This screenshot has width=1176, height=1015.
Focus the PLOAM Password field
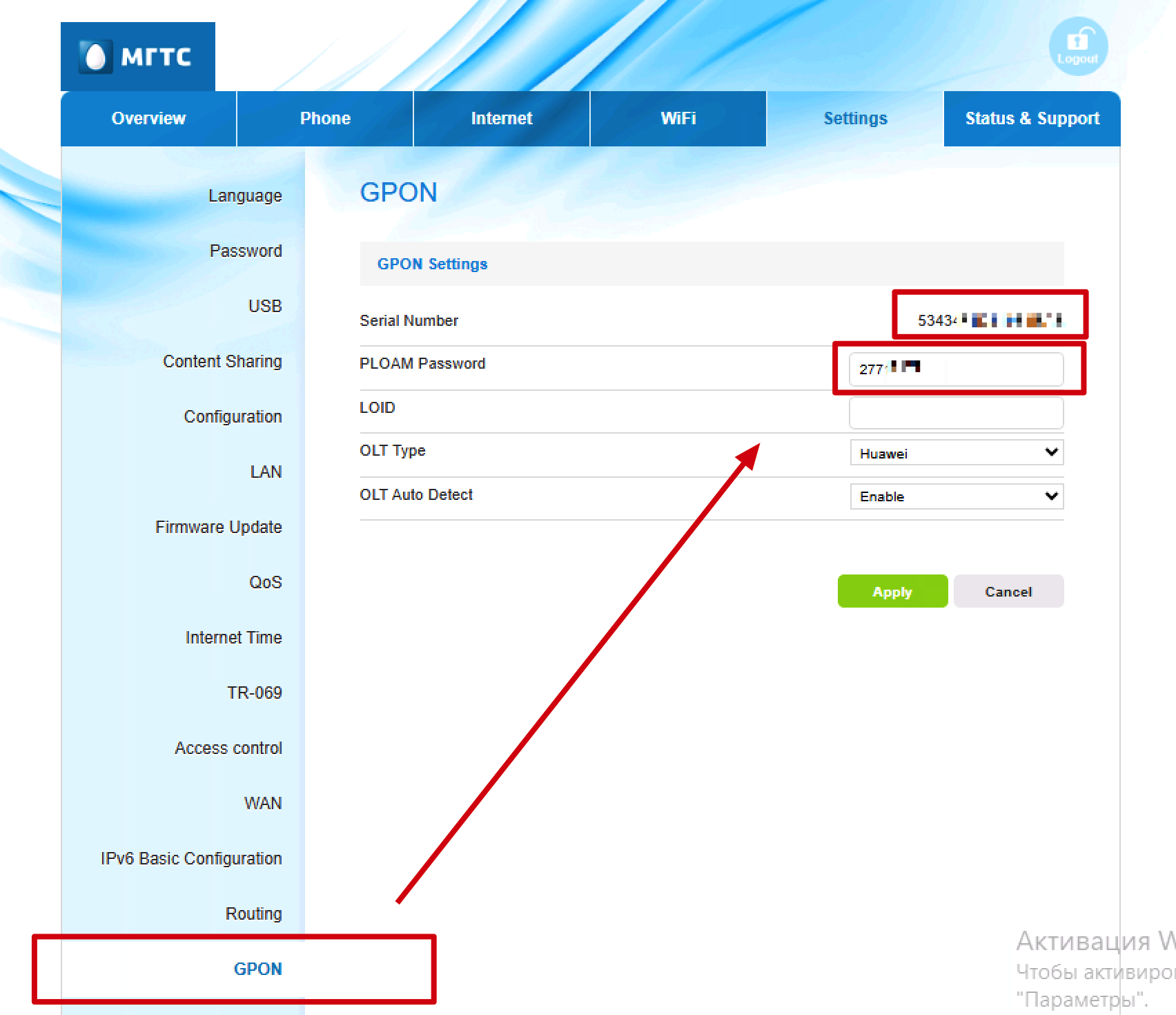[956, 369]
